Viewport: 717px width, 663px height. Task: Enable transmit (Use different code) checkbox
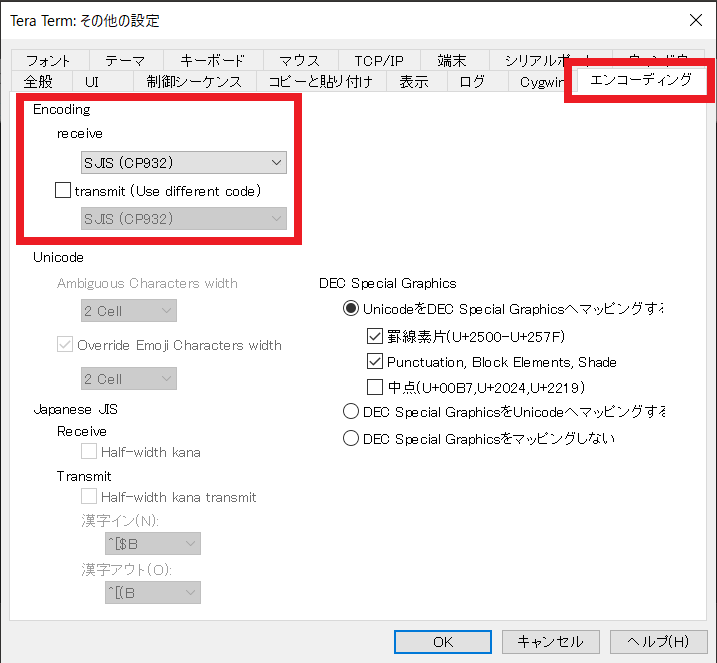(x=64, y=190)
